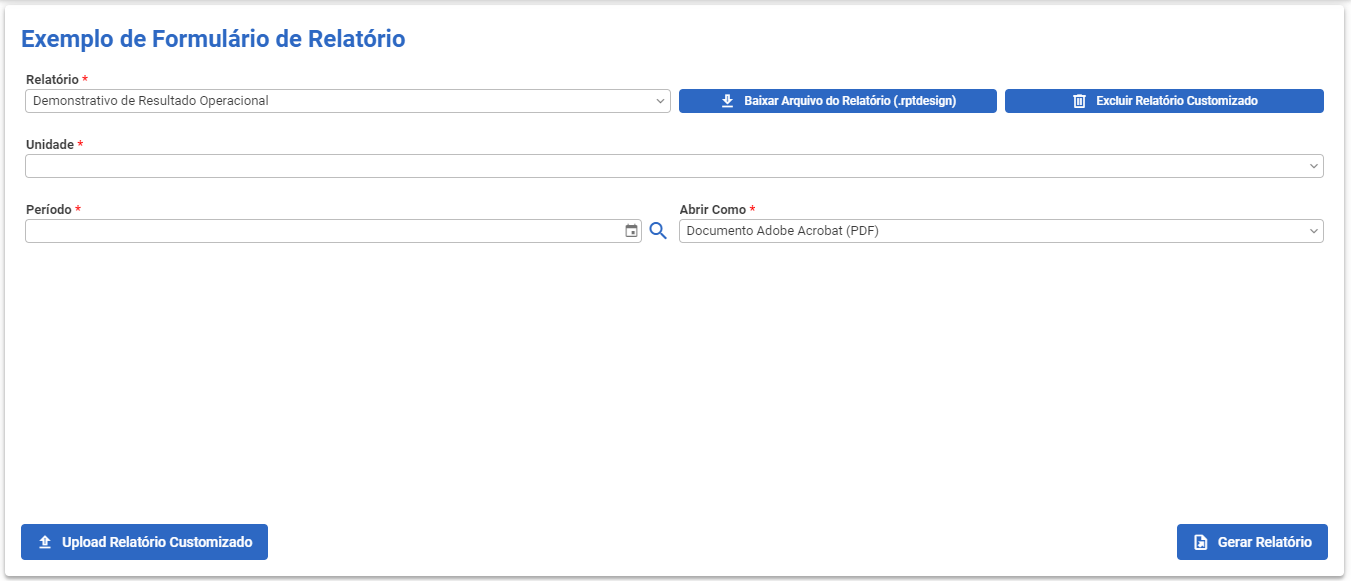1351x581 pixels.
Task: Click the Período field label
Action: (49, 210)
